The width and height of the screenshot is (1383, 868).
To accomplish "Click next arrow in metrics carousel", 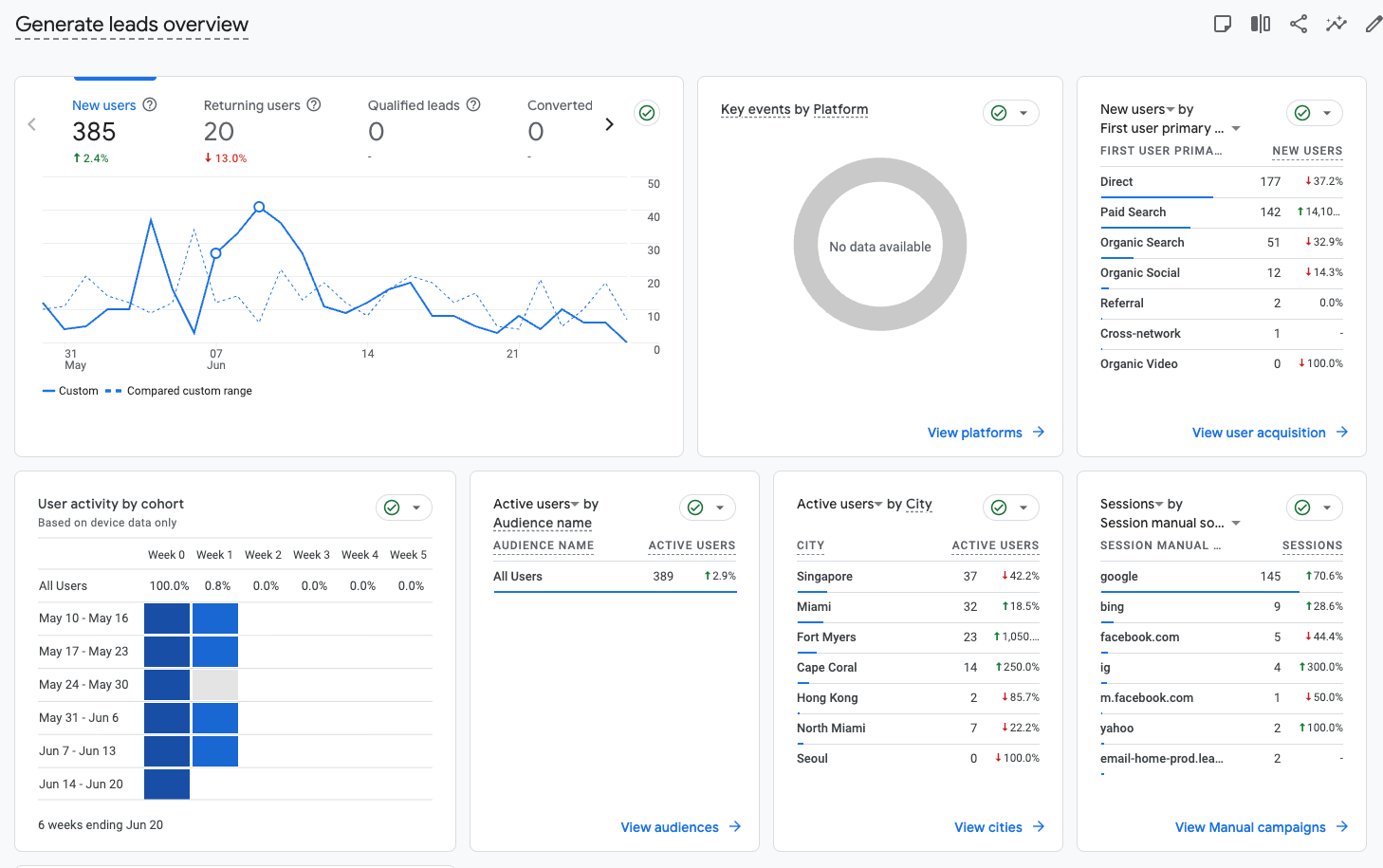I will click(609, 124).
